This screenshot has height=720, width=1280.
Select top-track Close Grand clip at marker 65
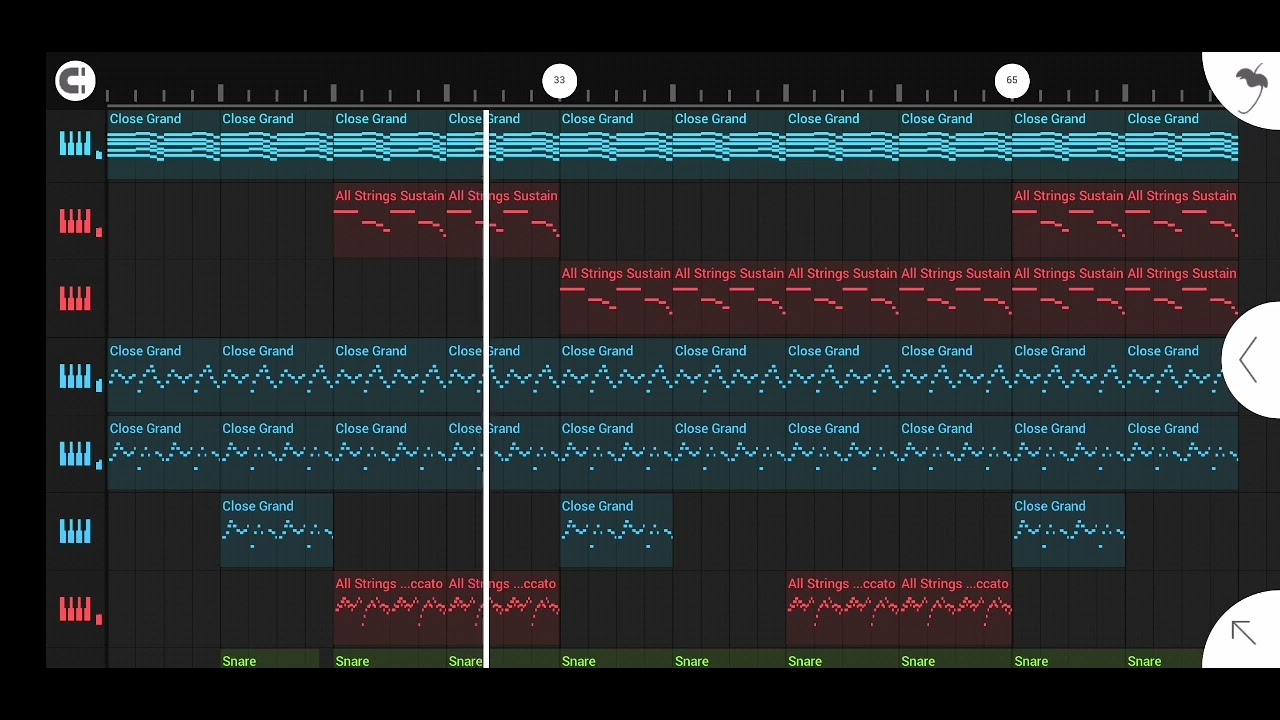(x=1069, y=144)
